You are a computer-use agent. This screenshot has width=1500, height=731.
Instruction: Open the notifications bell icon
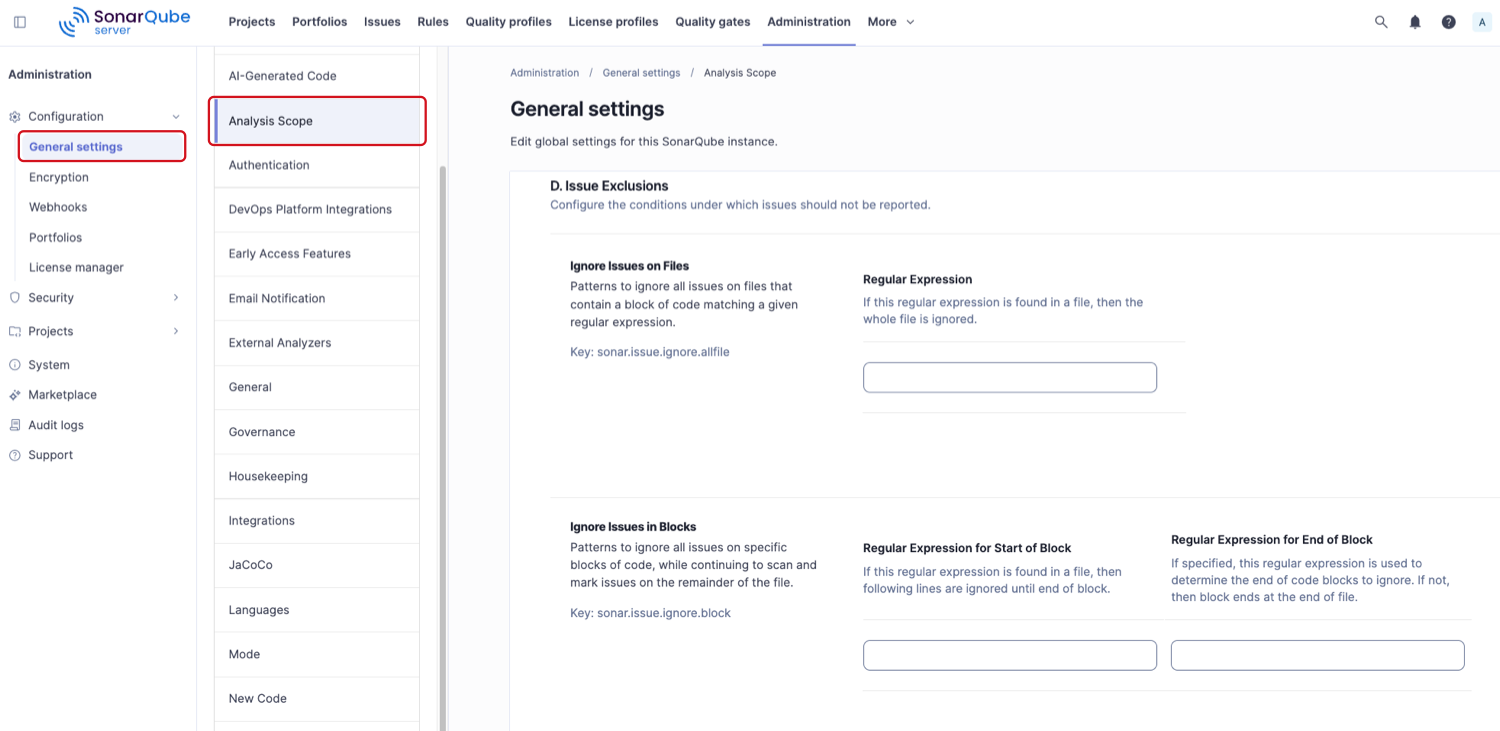click(x=1415, y=22)
